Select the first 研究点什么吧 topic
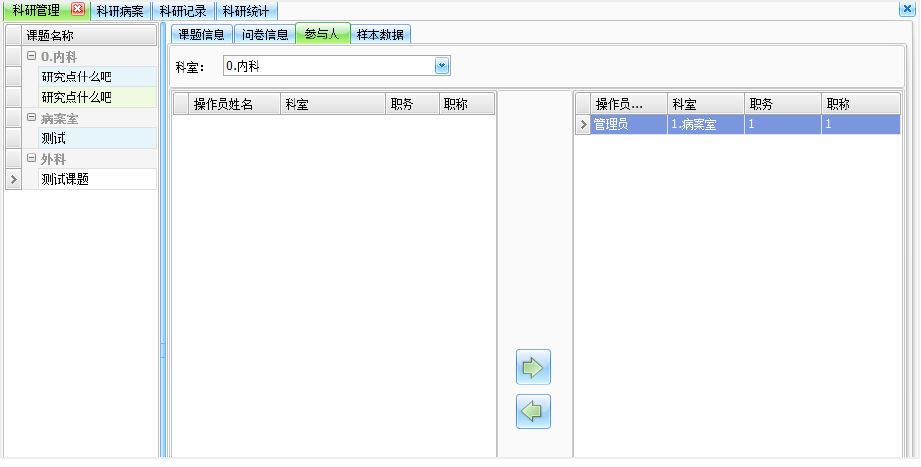The width and height of the screenshot is (921, 467). [76, 77]
